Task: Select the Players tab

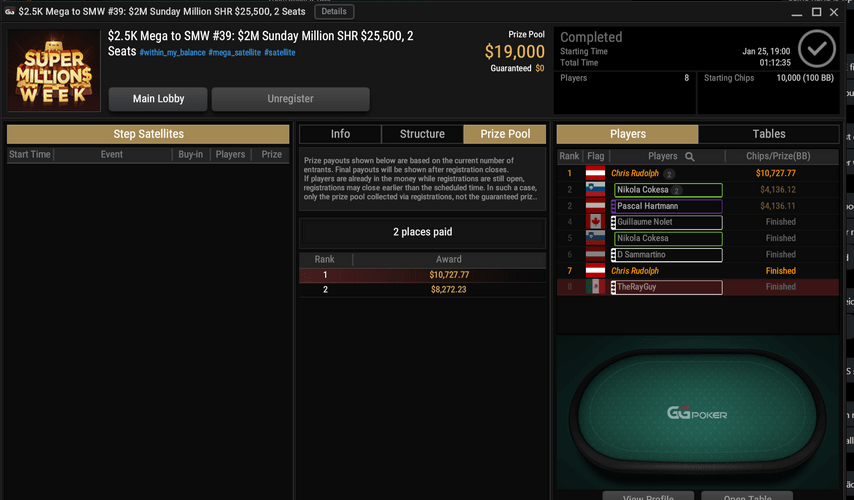Action: 627,134
